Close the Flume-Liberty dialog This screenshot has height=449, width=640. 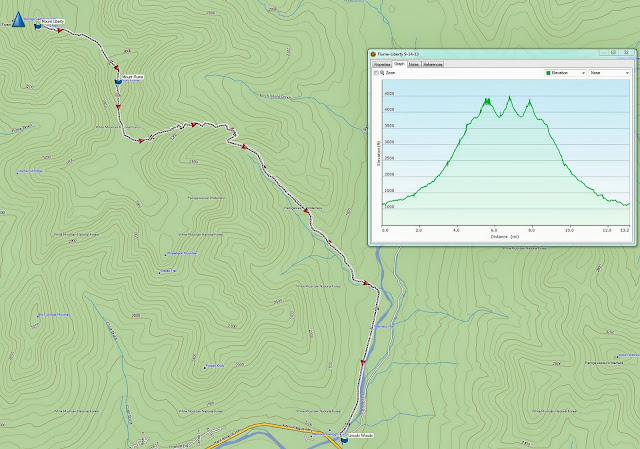(626, 53)
